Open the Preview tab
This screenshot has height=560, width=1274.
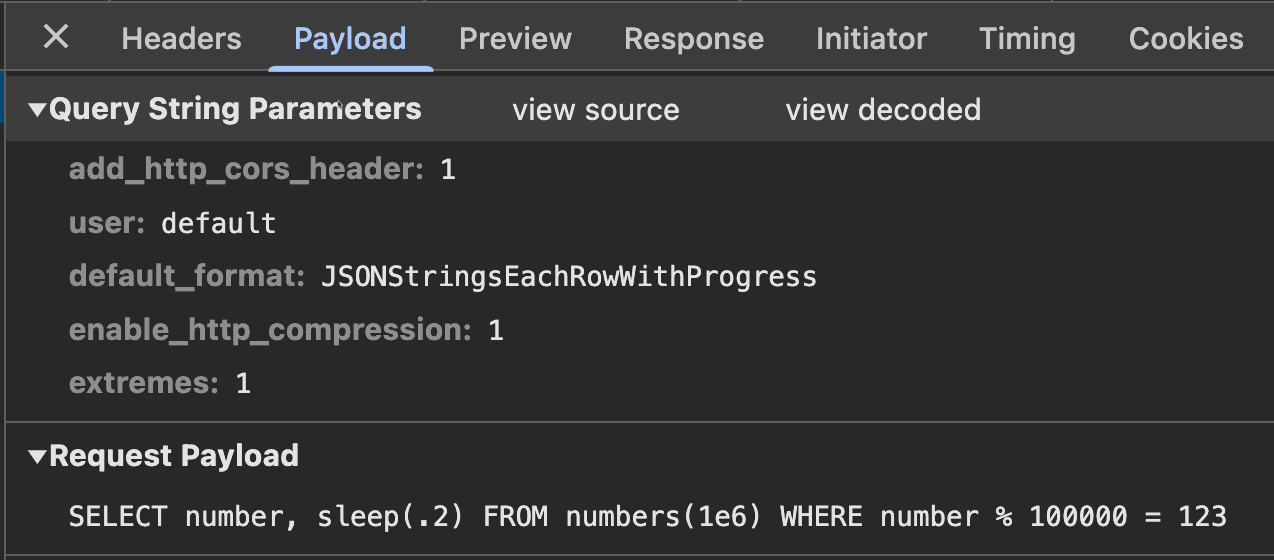515,39
